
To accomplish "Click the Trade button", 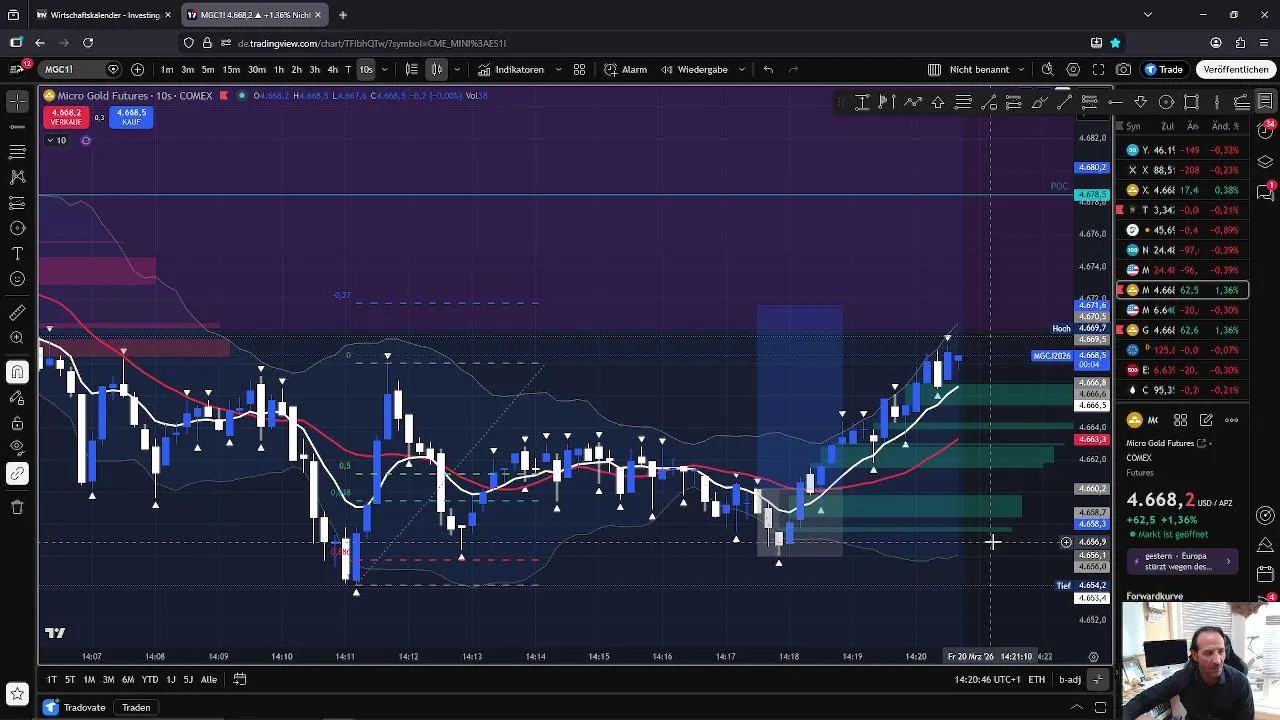I will point(1164,69).
